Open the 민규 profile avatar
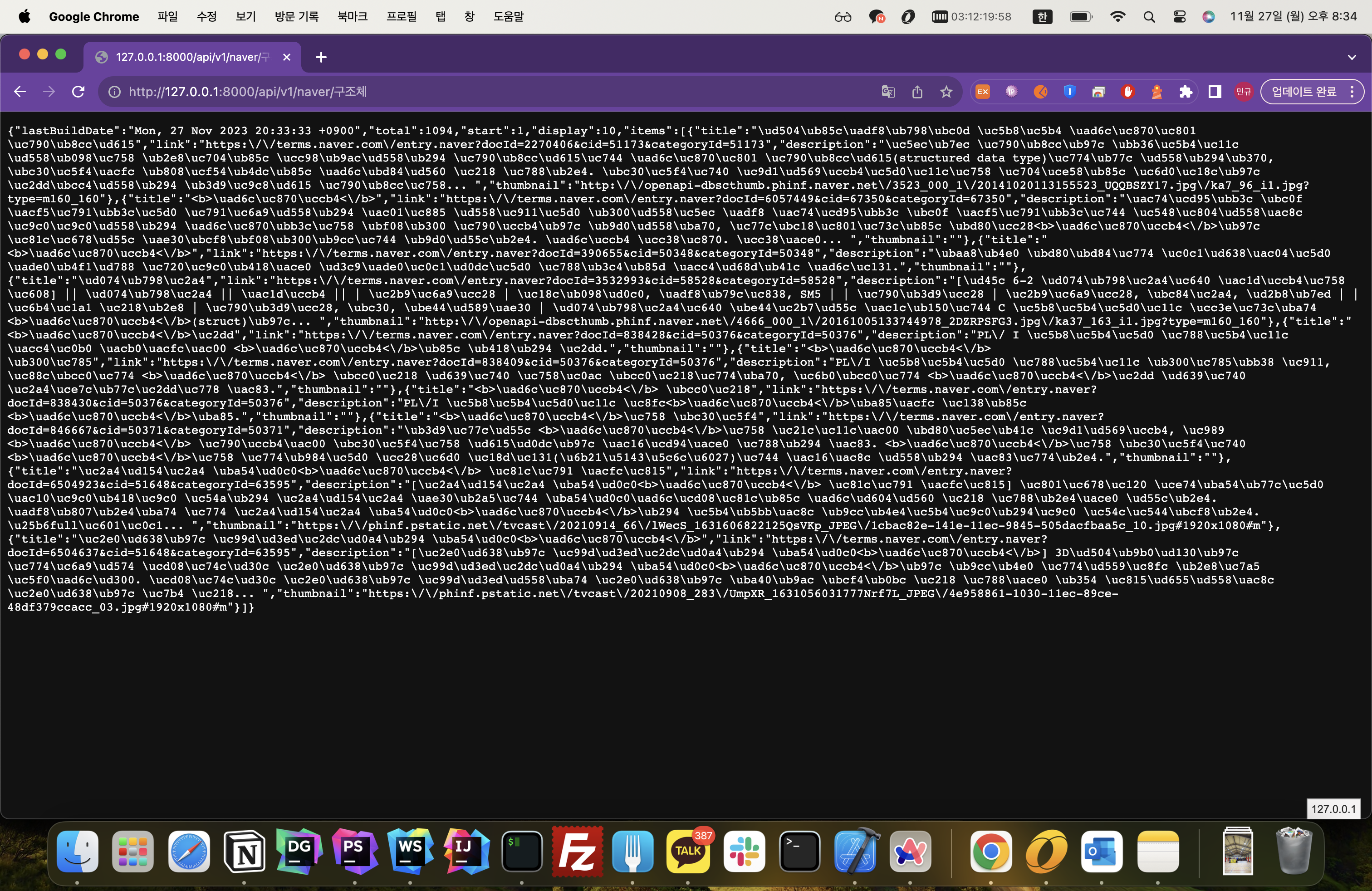 [x=1244, y=92]
